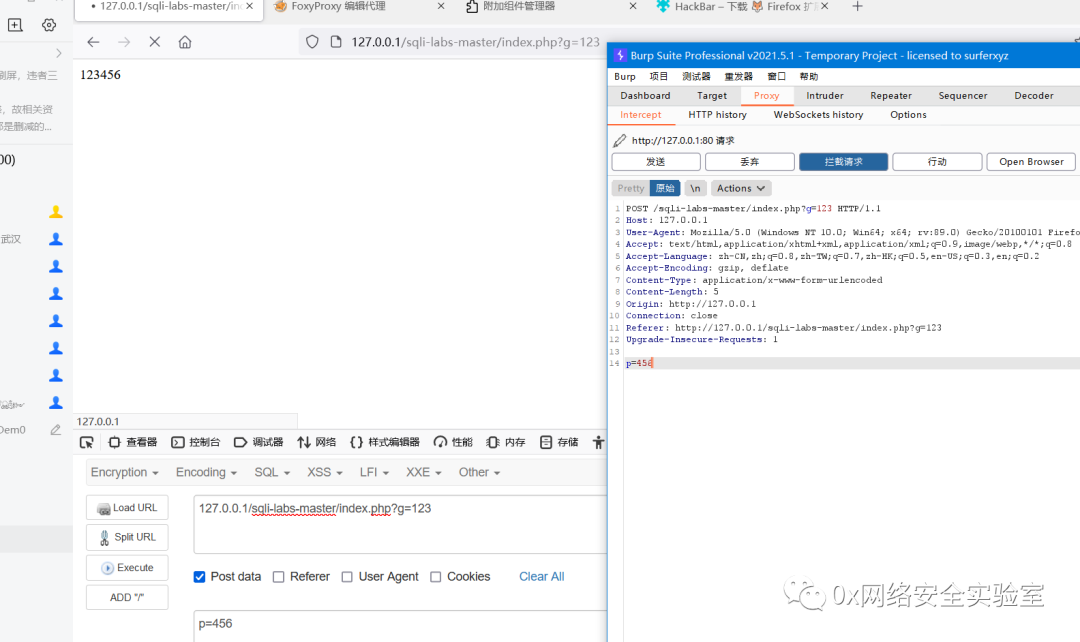Click in the post data p=456 field

click(400, 625)
